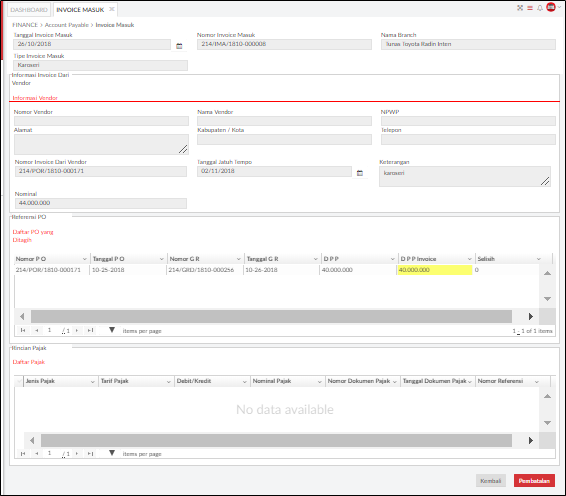
Task: Open D P P Invoice column dropdown
Action: (469, 259)
